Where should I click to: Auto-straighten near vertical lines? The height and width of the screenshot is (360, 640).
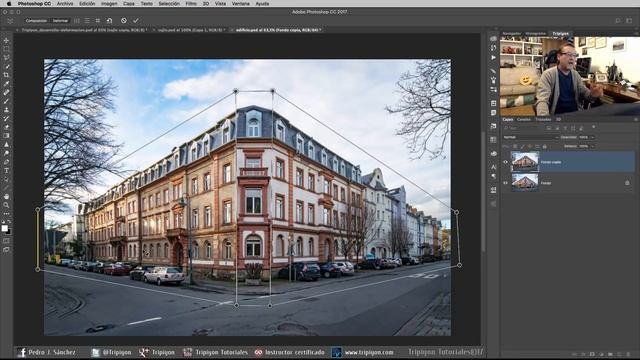pyautogui.click(x=77, y=20)
